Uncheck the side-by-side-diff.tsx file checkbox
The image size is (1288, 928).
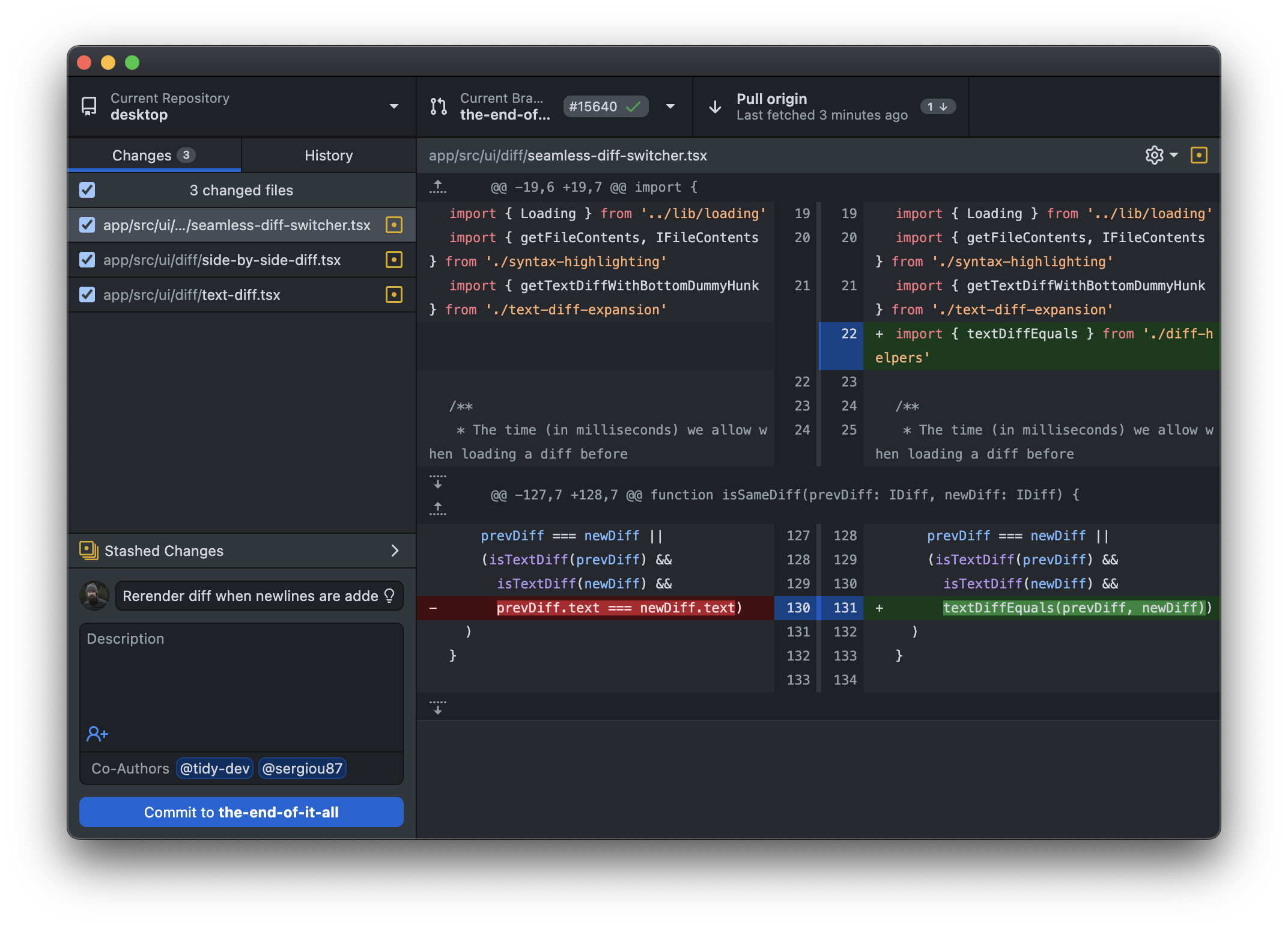(87, 260)
